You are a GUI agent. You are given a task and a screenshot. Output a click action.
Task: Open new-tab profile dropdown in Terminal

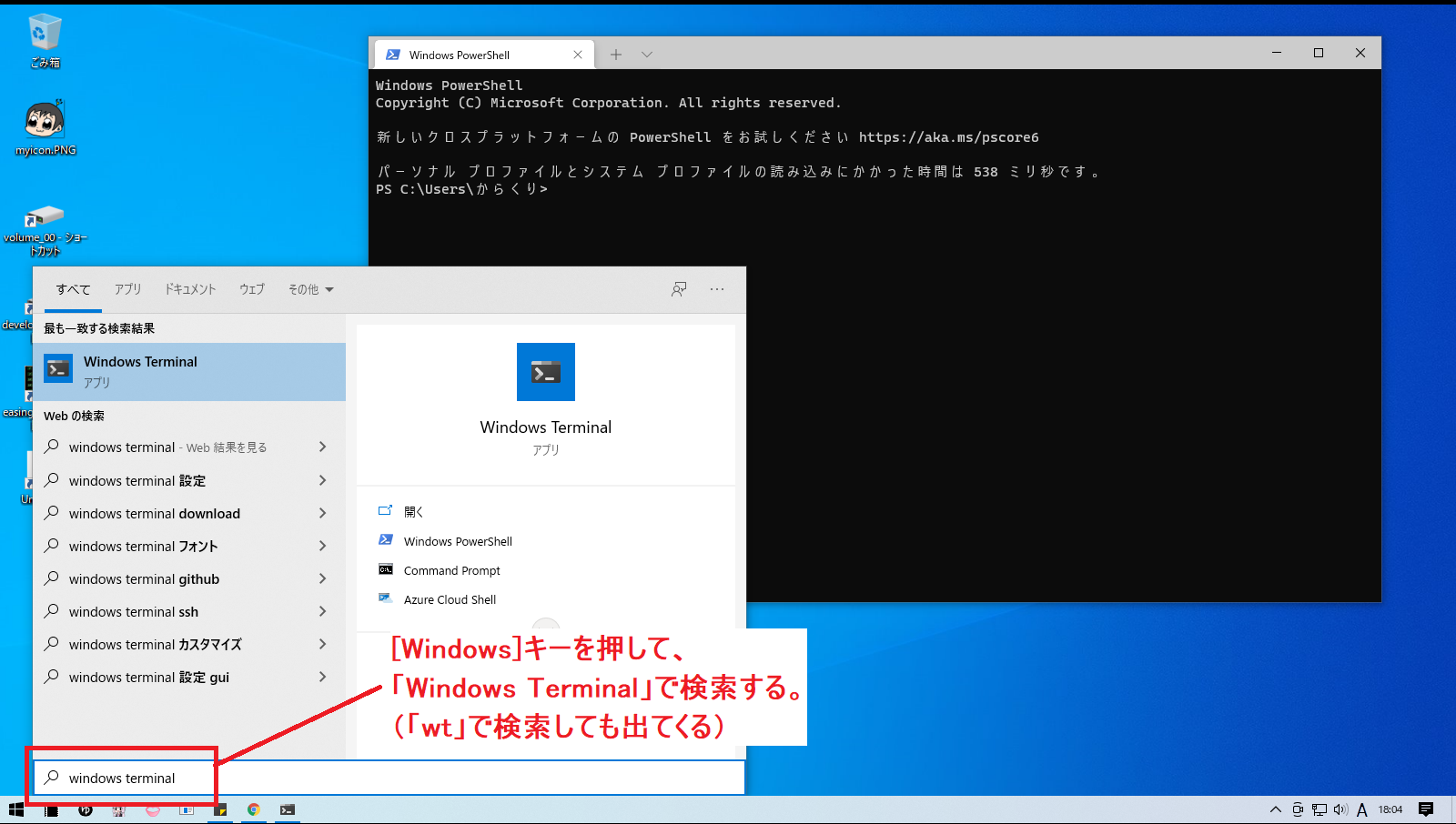coord(647,55)
